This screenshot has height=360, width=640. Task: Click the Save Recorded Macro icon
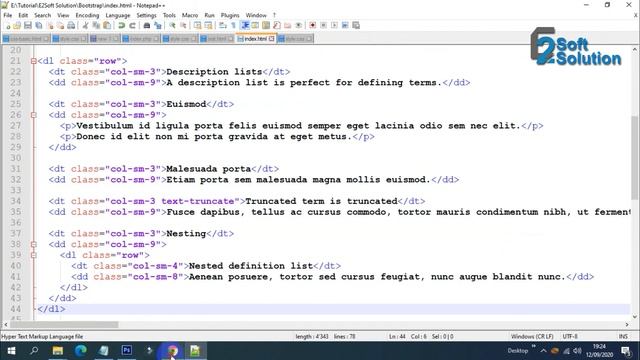coord(356,25)
